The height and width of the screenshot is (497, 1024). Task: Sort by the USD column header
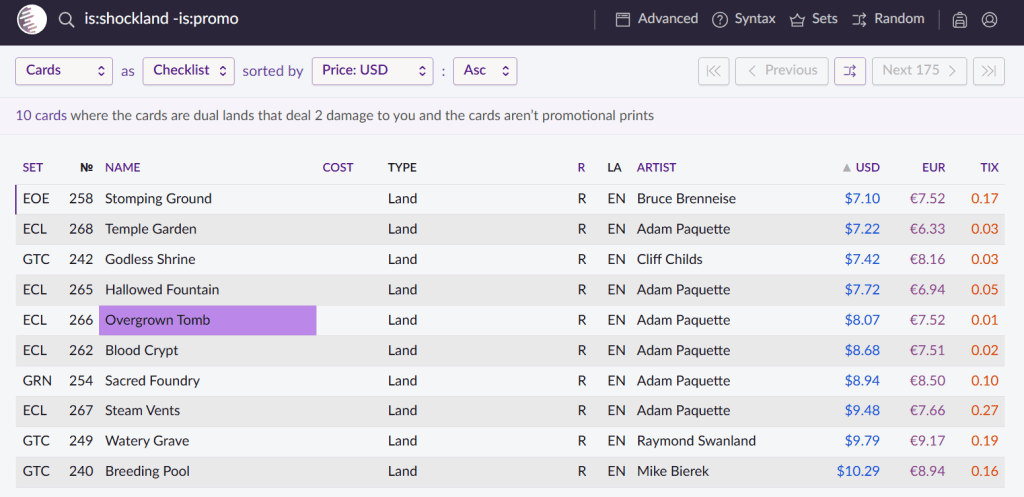pos(866,168)
